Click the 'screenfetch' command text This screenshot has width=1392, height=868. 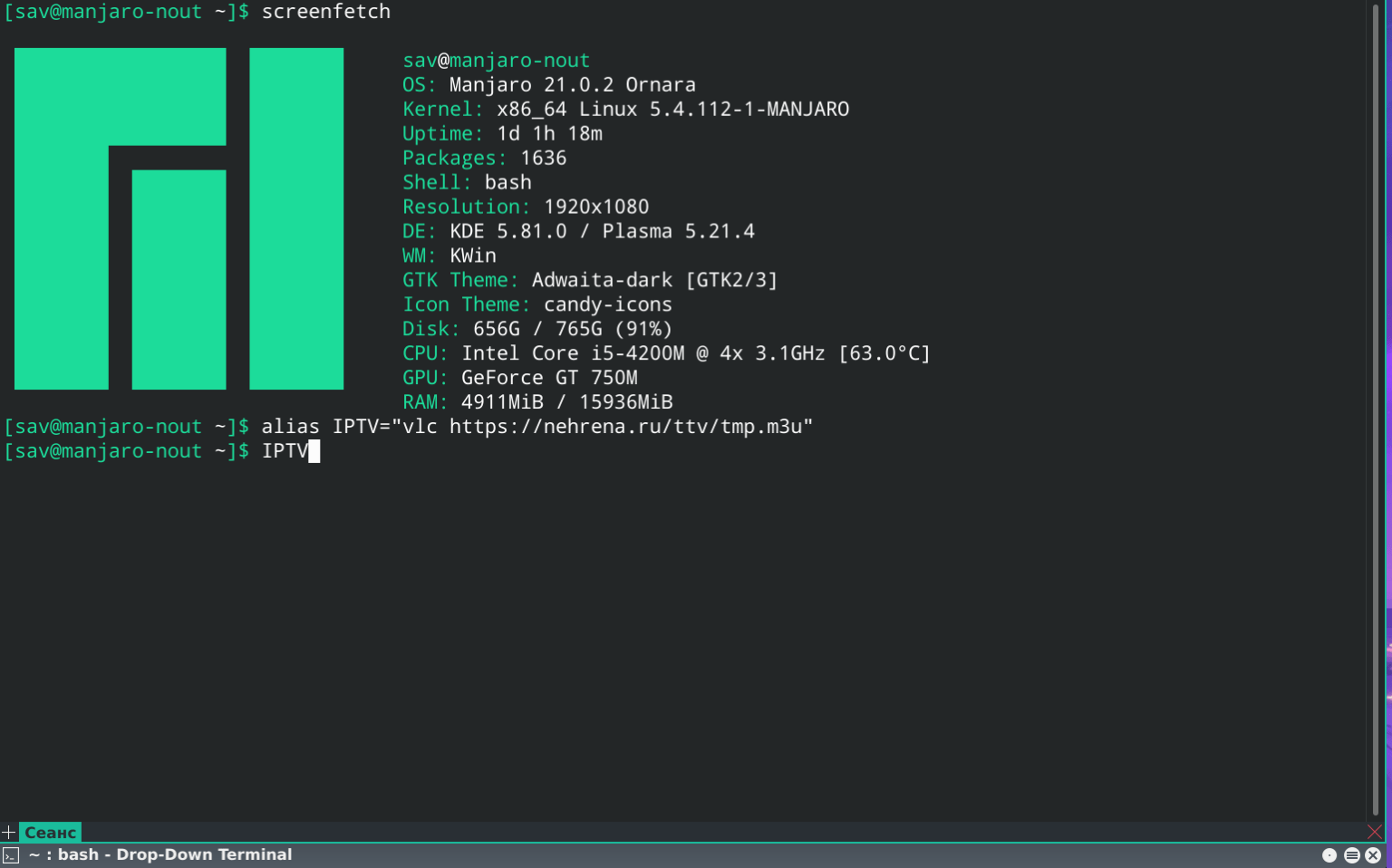click(326, 12)
